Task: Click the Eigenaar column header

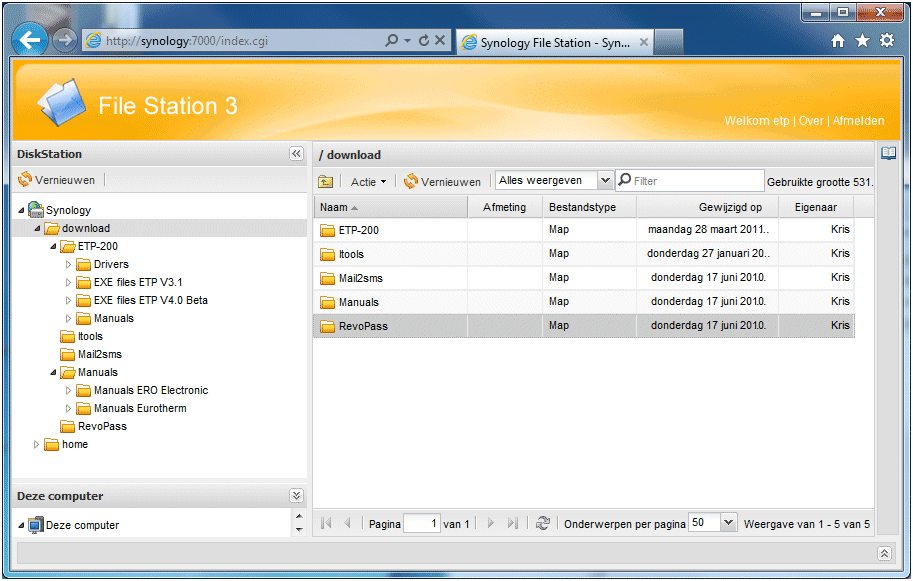Action: (816, 207)
